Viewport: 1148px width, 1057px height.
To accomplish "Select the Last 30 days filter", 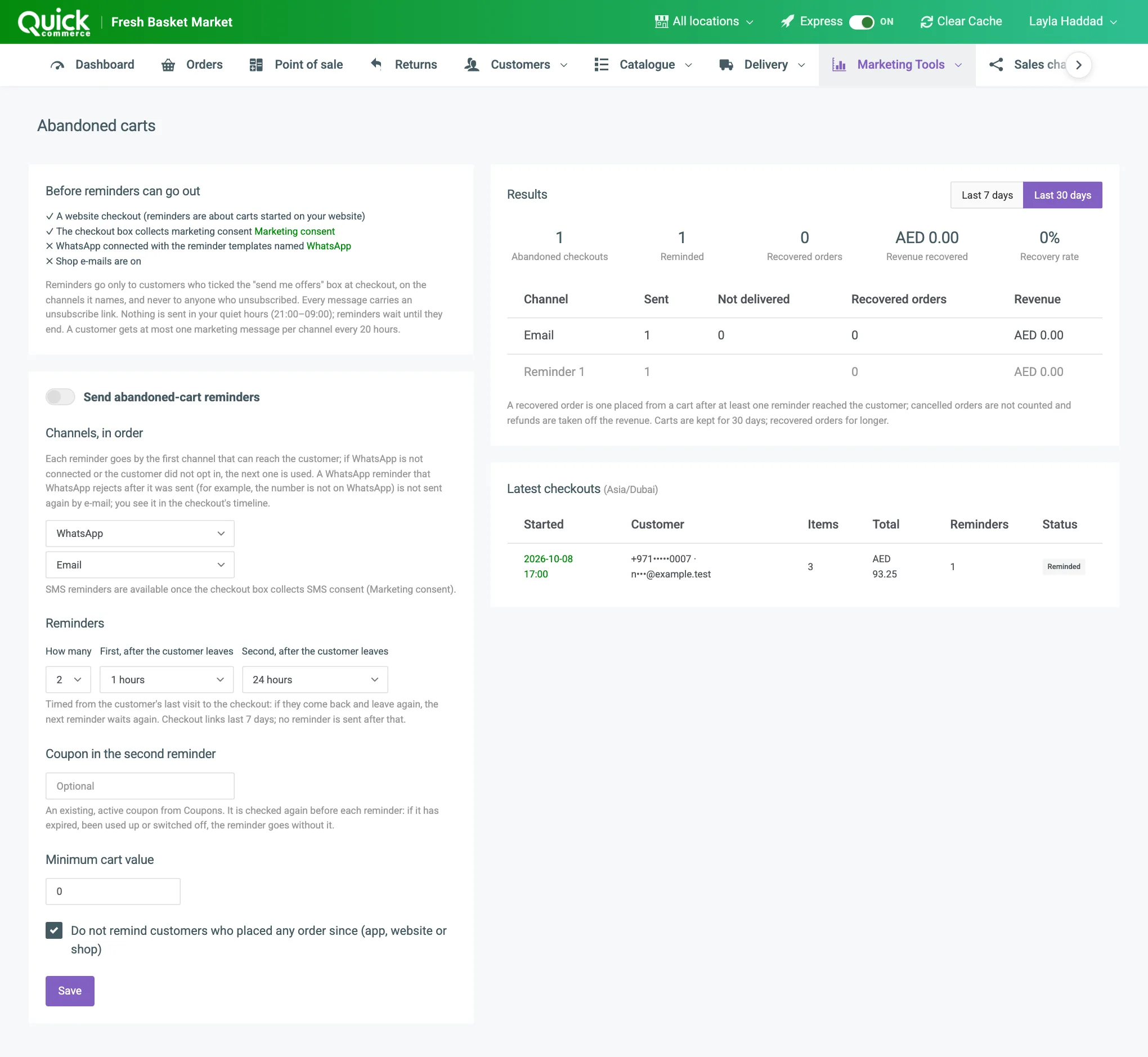I will point(1062,195).
